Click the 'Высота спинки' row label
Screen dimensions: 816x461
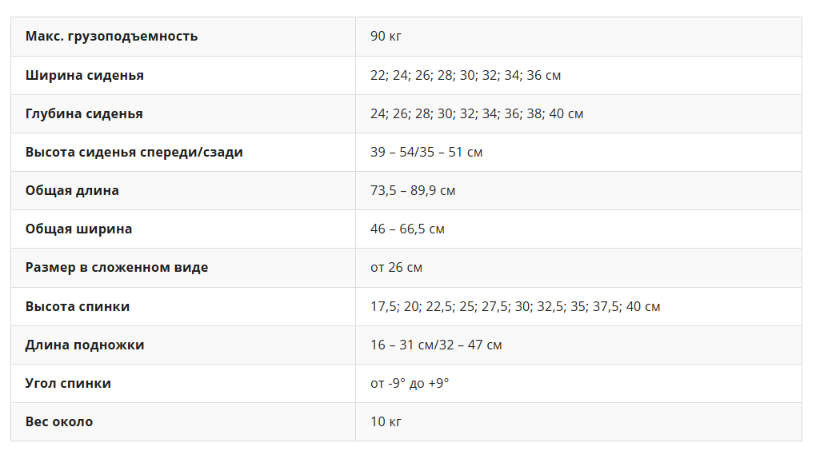78,306
